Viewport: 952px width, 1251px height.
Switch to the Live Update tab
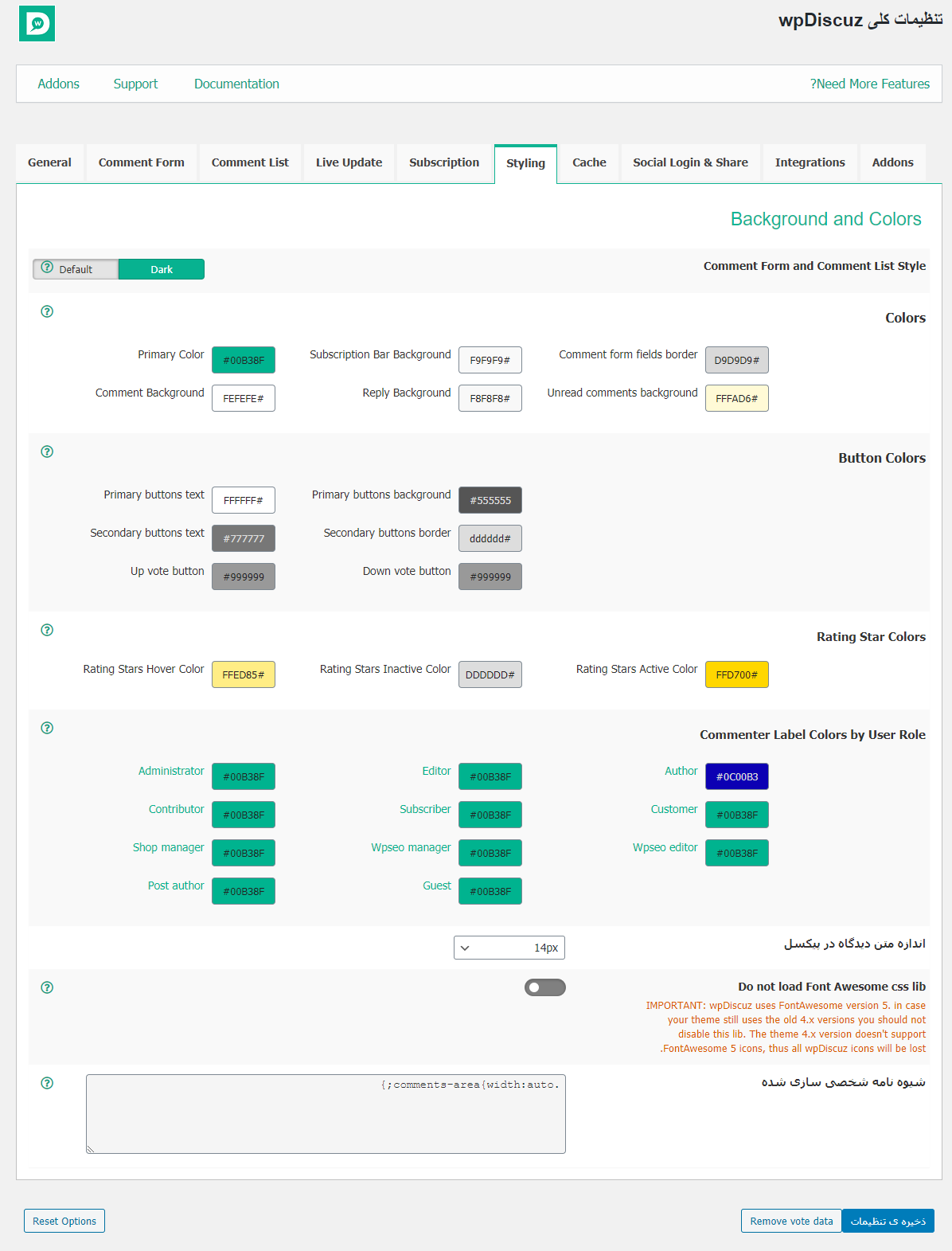click(349, 162)
